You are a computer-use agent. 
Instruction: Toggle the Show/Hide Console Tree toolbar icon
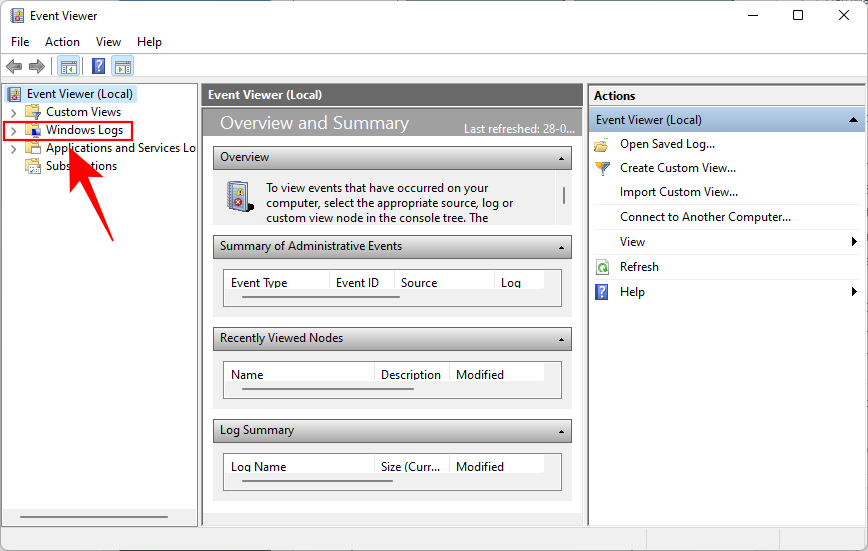pyautogui.click(x=68, y=67)
